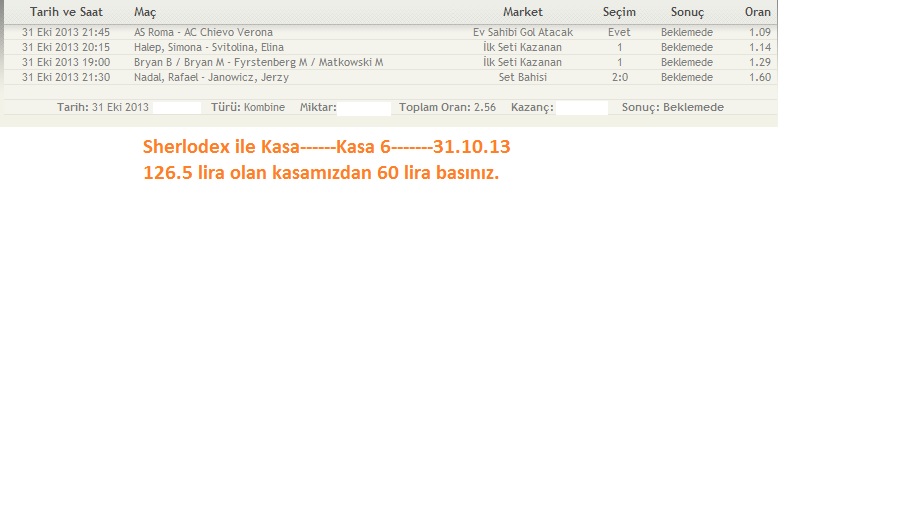The width and height of the screenshot is (924, 523).
Task: Click the date '31 Eki 2013 21:30'
Action: [x=66, y=77]
